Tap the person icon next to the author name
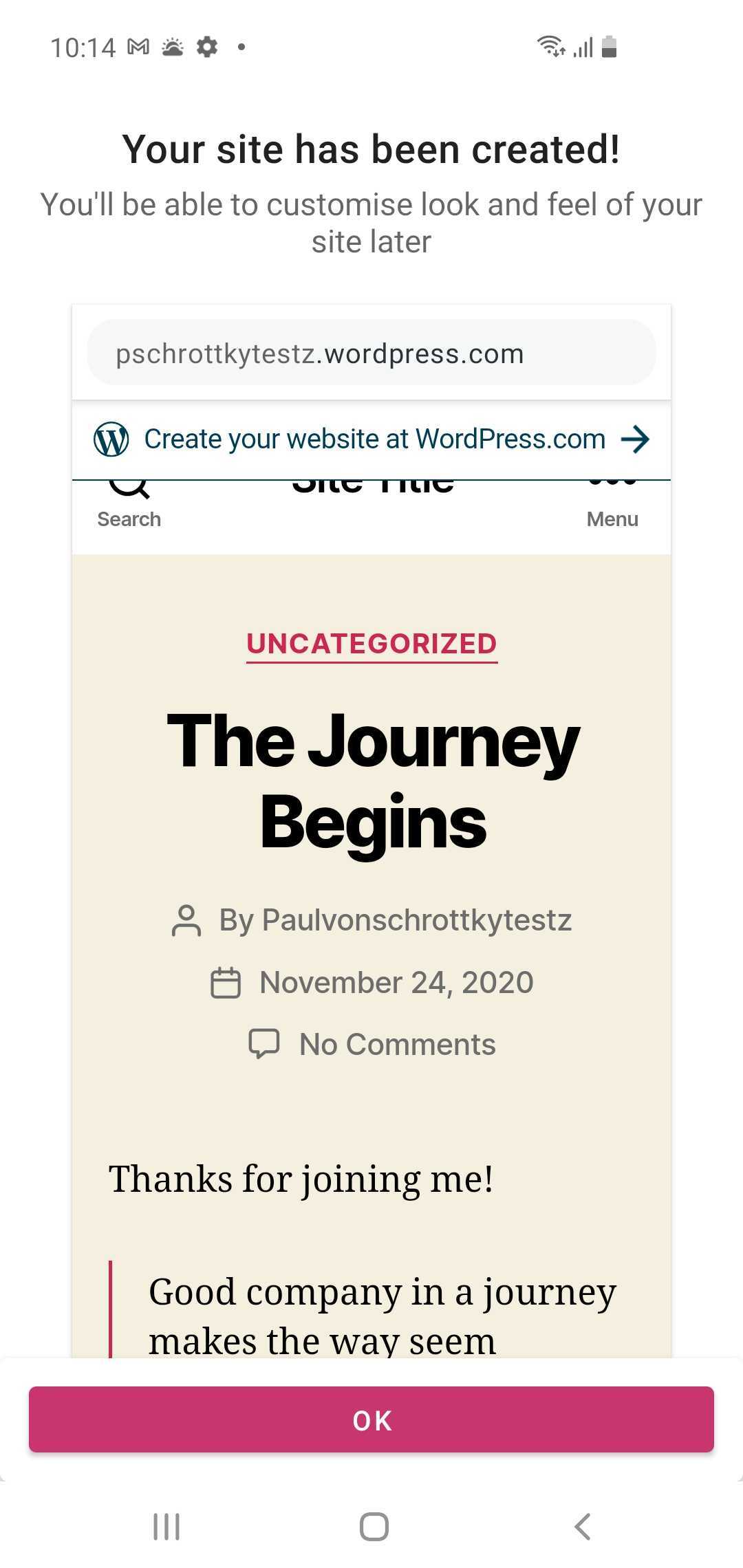Screen dimensions: 743x1568 click(184, 920)
